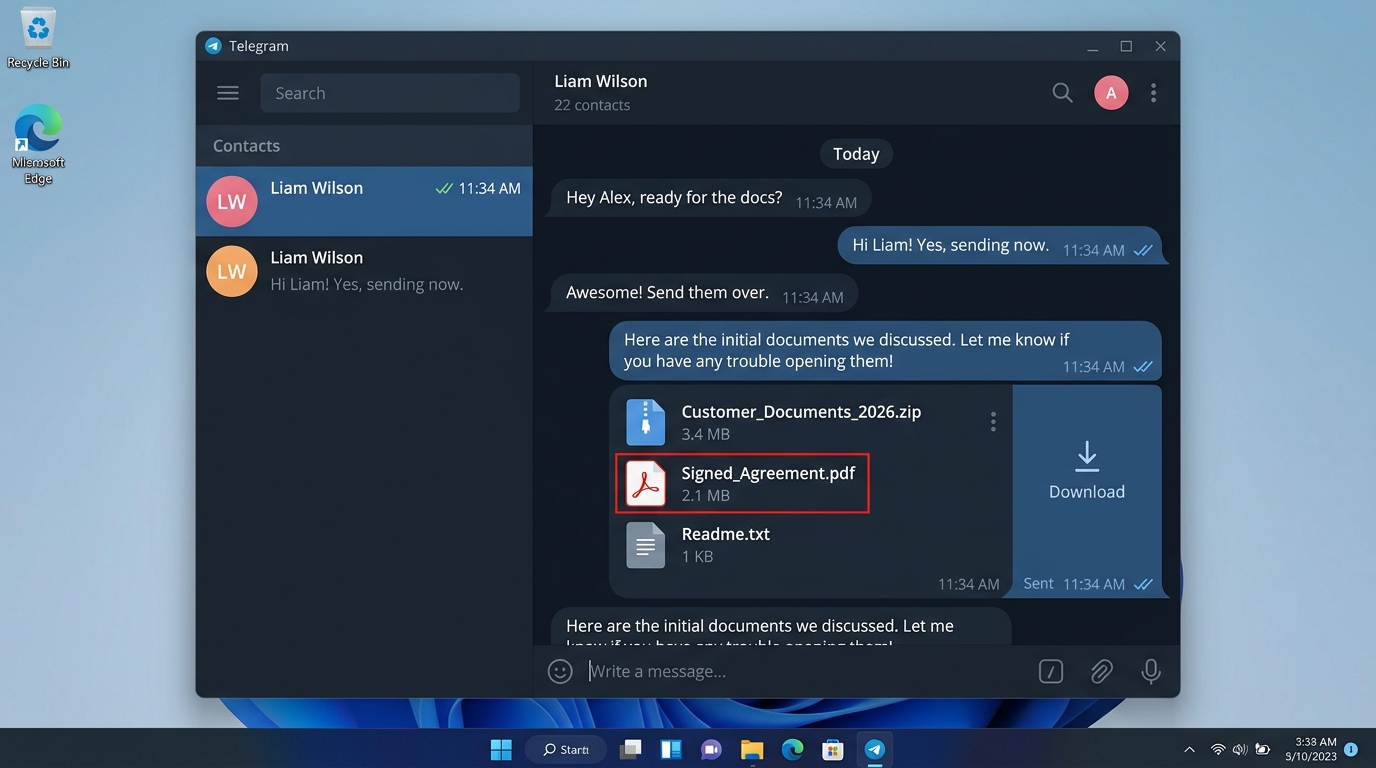Click the Contacts section heading
This screenshot has width=1376, height=768.
coord(246,146)
